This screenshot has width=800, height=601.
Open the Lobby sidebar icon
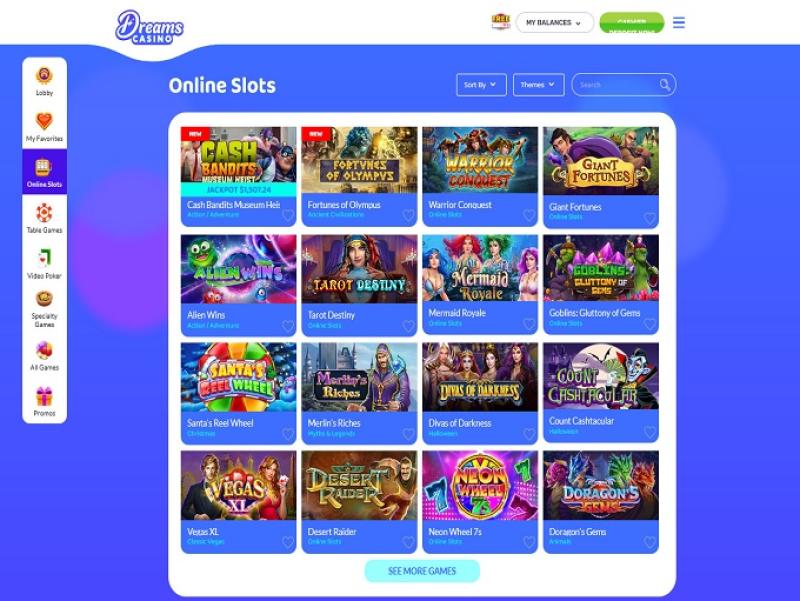(x=44, y=76)
